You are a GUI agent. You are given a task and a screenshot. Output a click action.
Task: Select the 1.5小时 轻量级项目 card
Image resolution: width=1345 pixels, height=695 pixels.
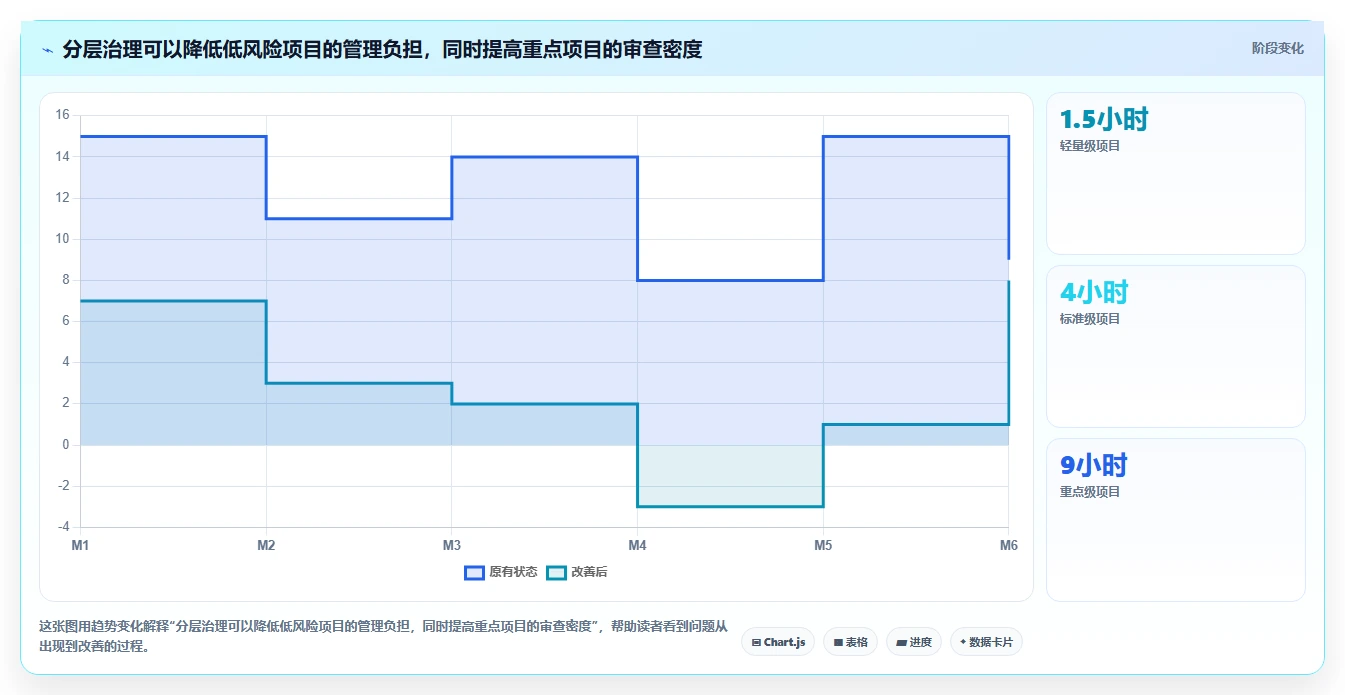pyautogui.click(x=1176, y=173)
